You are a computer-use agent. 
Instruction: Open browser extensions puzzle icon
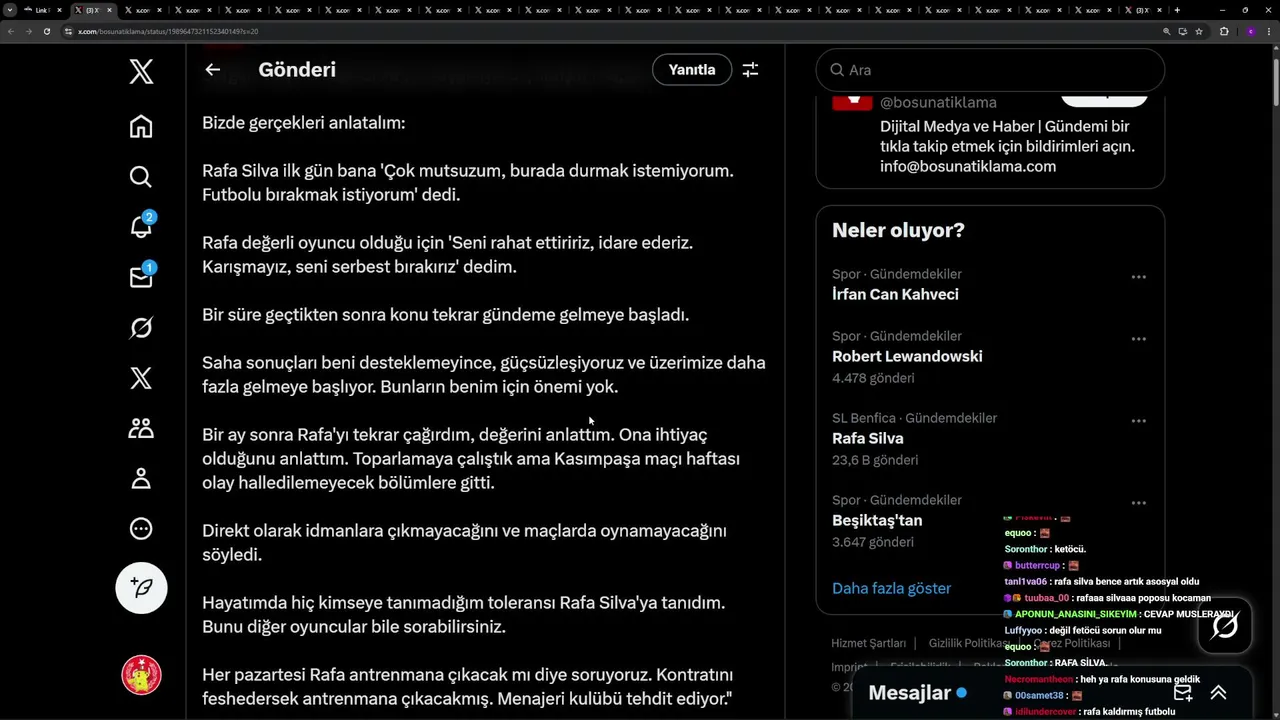(1224, 31)
